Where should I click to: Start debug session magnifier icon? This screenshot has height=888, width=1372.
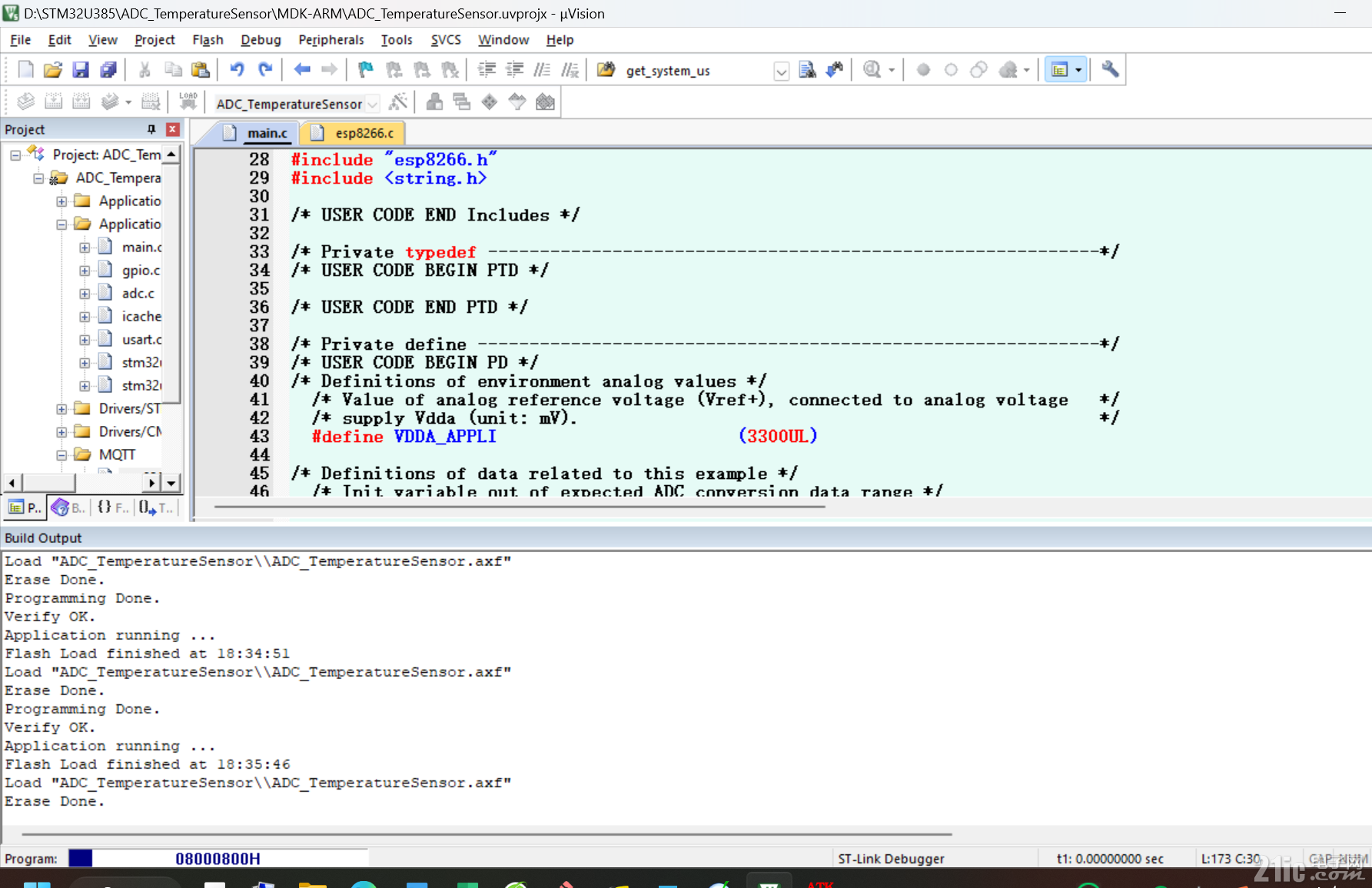[x=872, y=70]
